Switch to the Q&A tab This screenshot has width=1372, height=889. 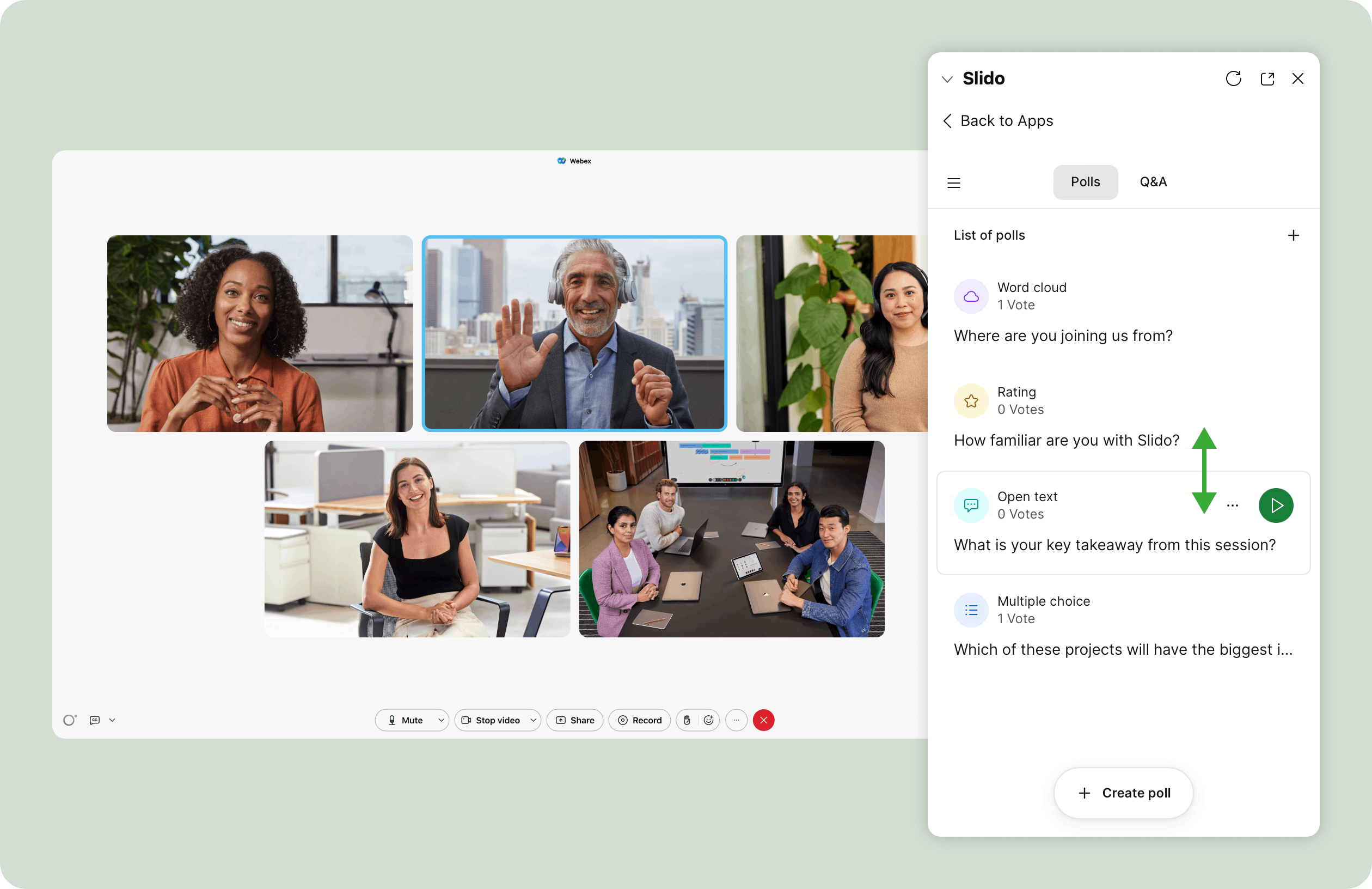[x=1153, y=181]
